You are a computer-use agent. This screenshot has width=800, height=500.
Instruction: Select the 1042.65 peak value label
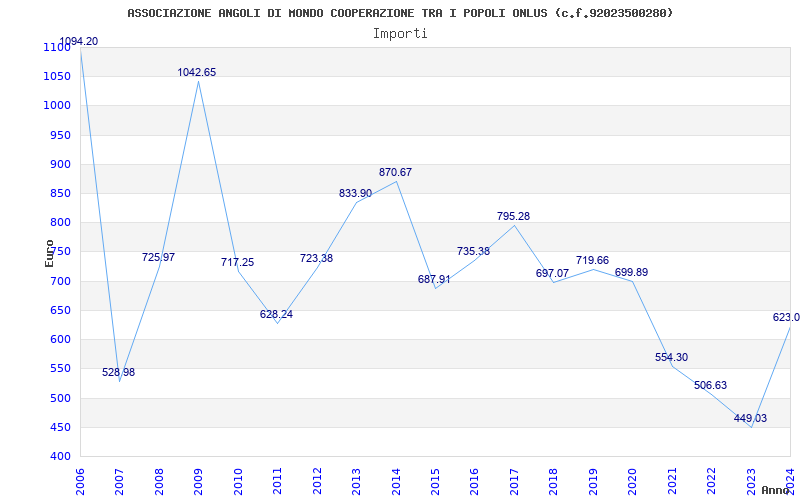coord(197,72)
